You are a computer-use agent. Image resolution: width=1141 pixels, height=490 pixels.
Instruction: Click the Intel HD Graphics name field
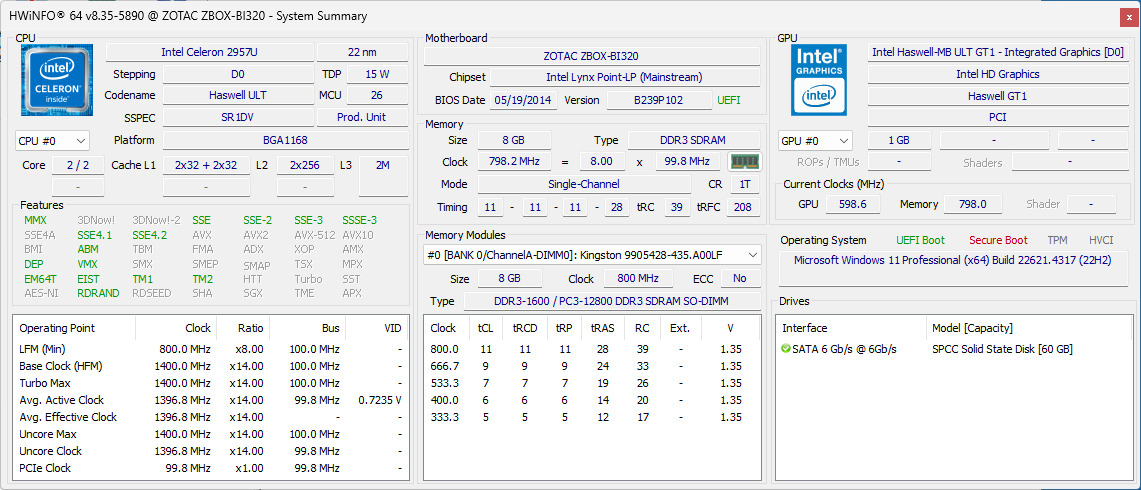(997, 74)
